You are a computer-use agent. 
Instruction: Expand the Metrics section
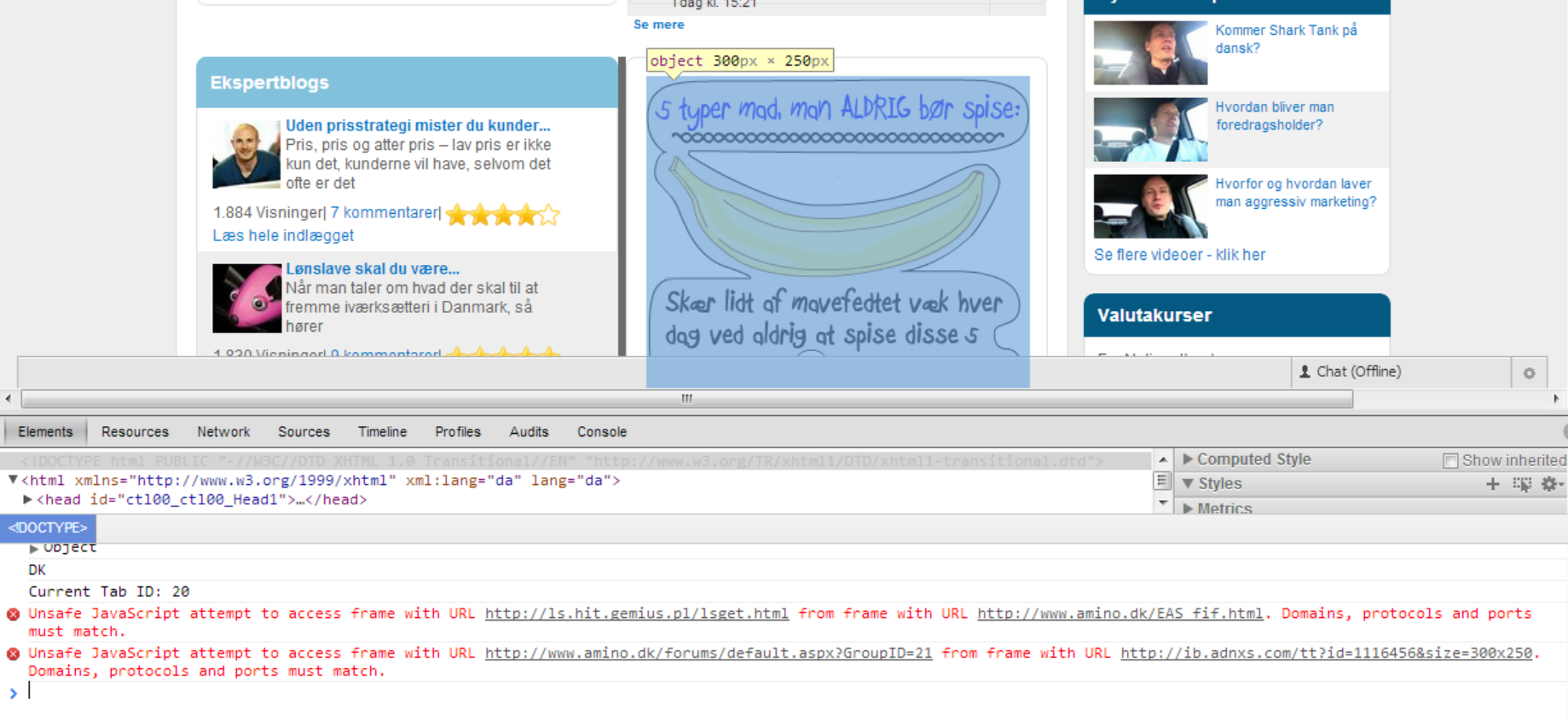(x=1188, y=509)
